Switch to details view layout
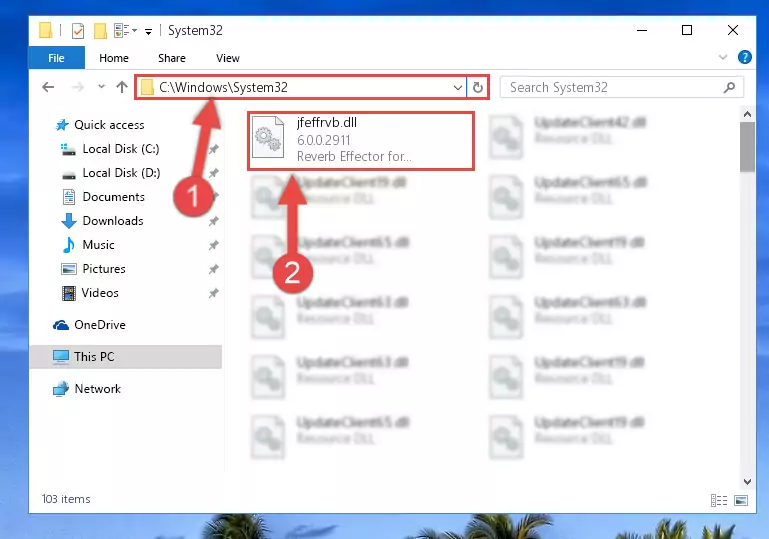The width and height of the screenshot is (769, 539). pyautogui.click(x=718, y=500)
